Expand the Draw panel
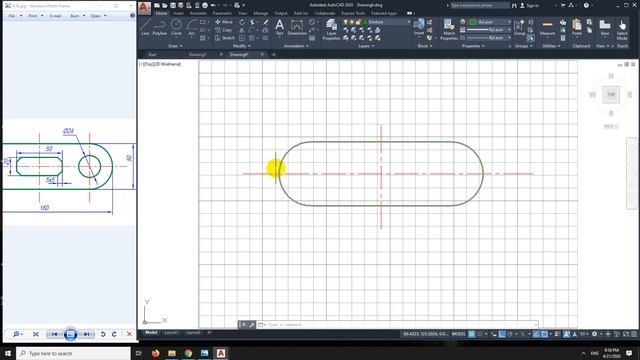The height and width of the screenshot is (360, 640). (175, 46)
